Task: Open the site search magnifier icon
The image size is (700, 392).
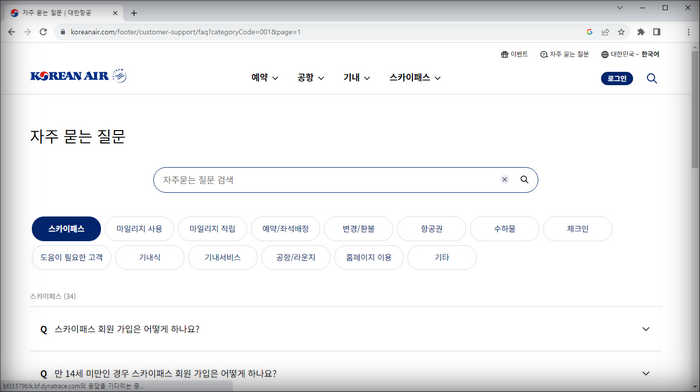Action: (x=652, y=79)
